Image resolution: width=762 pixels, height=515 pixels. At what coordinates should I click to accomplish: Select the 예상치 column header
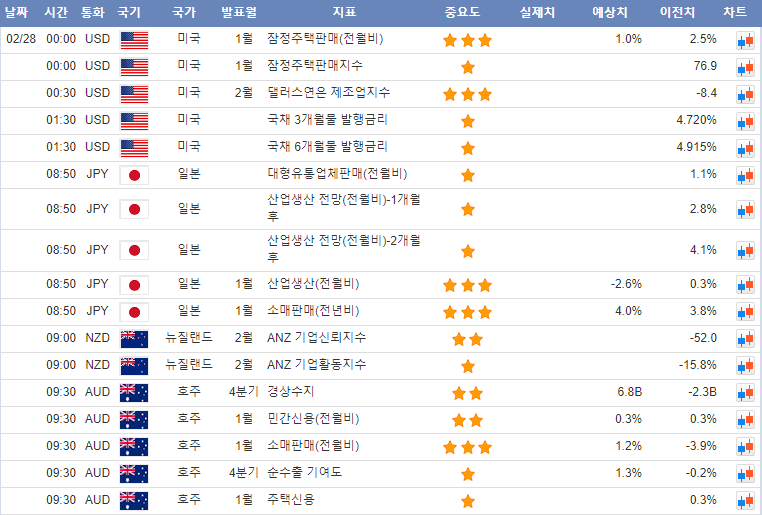[x=610, y=13]
